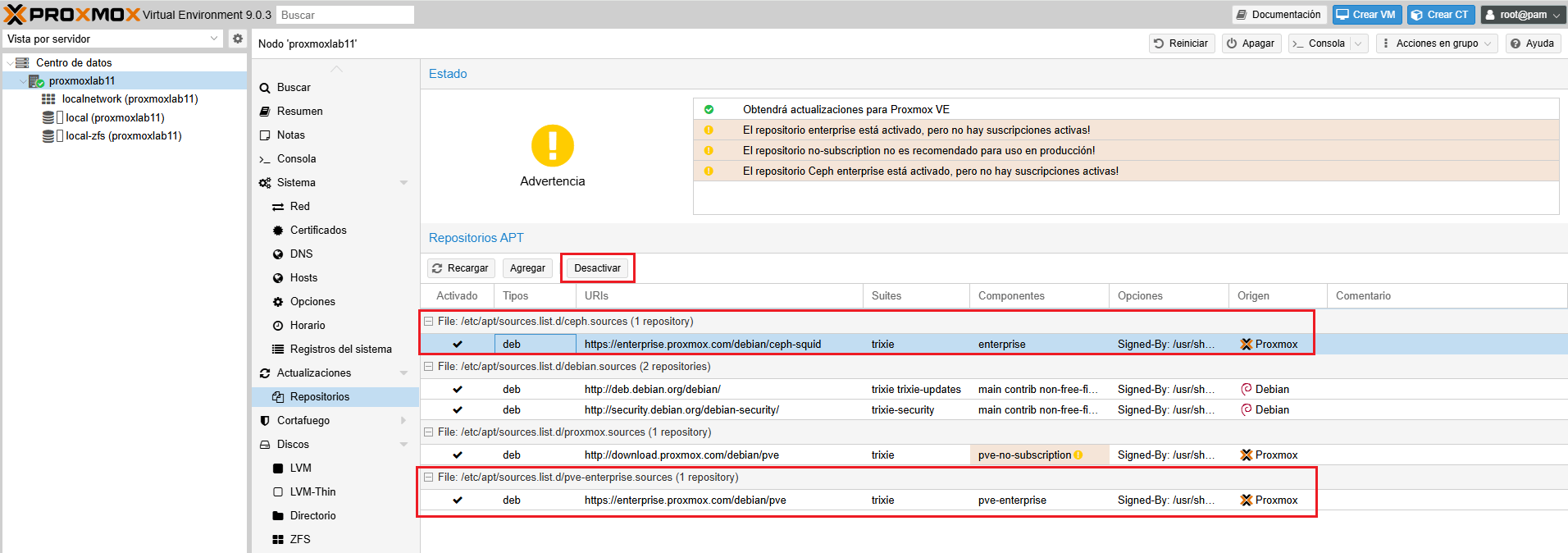Click enabled checkmark of download.proxmox.com repository

coord(458,455)
